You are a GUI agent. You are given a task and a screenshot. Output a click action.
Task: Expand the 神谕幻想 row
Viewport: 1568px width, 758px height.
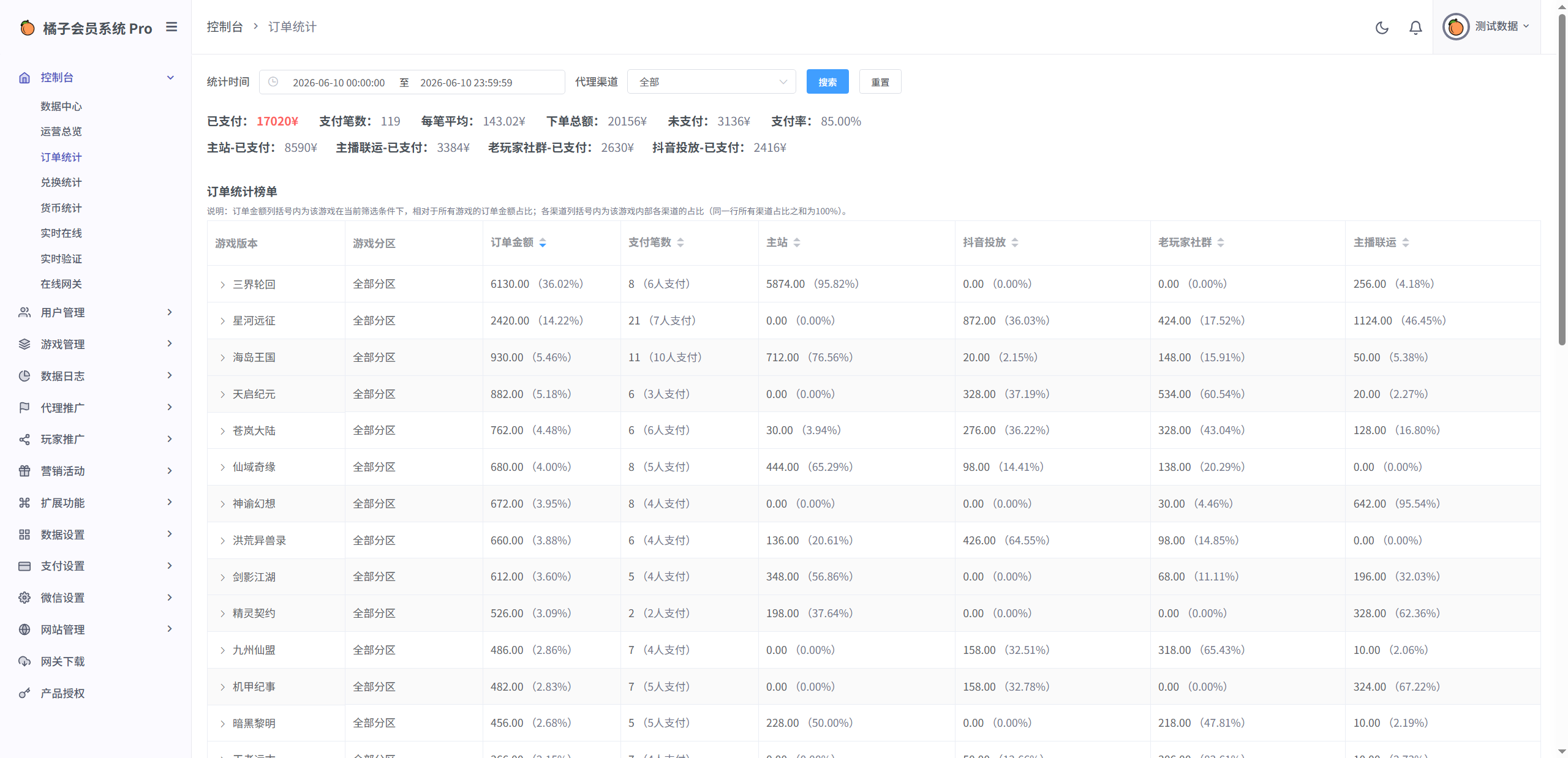(x=222, y=504)
